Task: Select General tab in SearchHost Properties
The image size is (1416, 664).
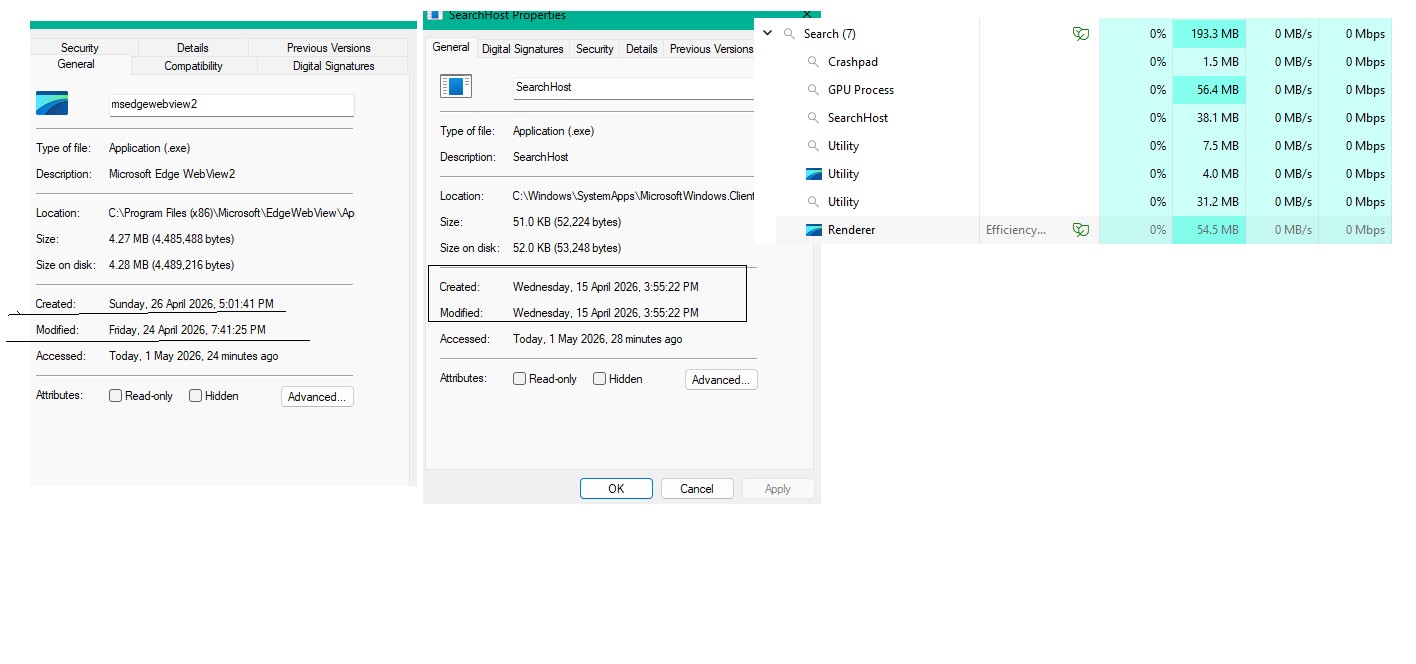Action: [451, 47]
